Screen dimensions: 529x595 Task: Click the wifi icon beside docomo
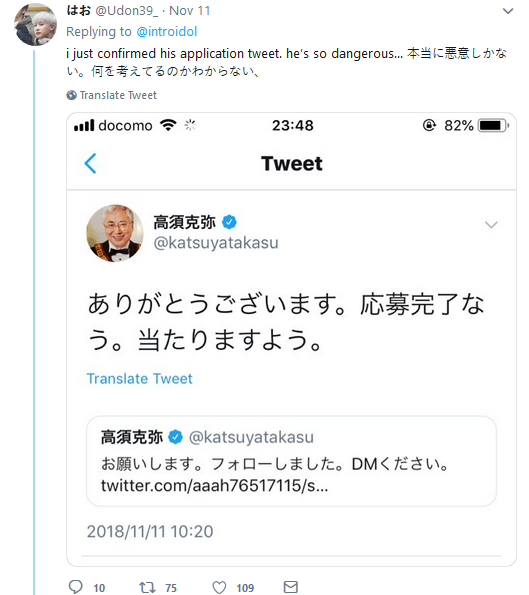click(168, 125)
